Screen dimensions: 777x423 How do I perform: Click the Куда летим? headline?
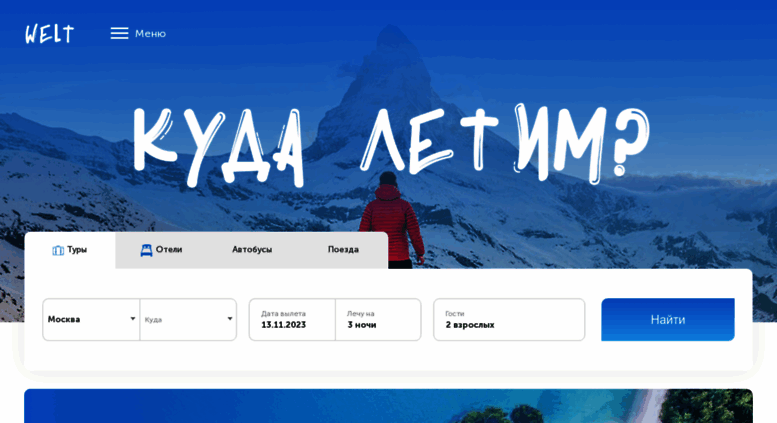click(x=391, y=145)
